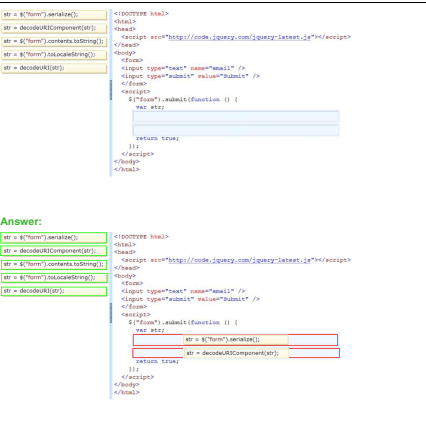Open the jquery-latest.js link in the Answer code
The image size is (426, 425).
click(239, 260)
